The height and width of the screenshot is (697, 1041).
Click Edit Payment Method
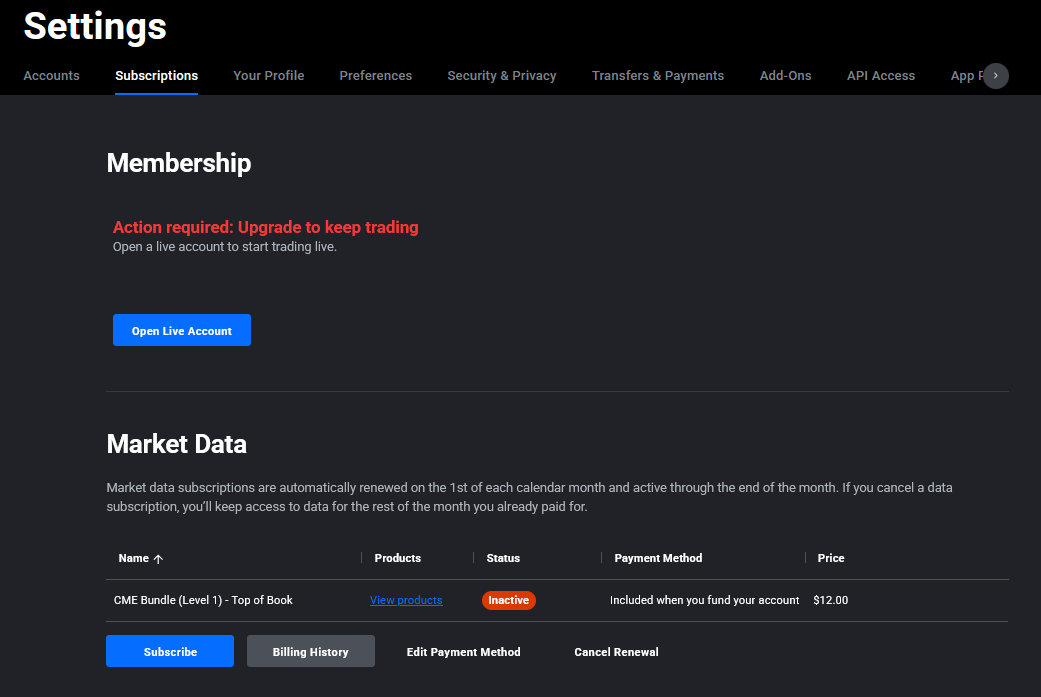(x=463, y=652)
